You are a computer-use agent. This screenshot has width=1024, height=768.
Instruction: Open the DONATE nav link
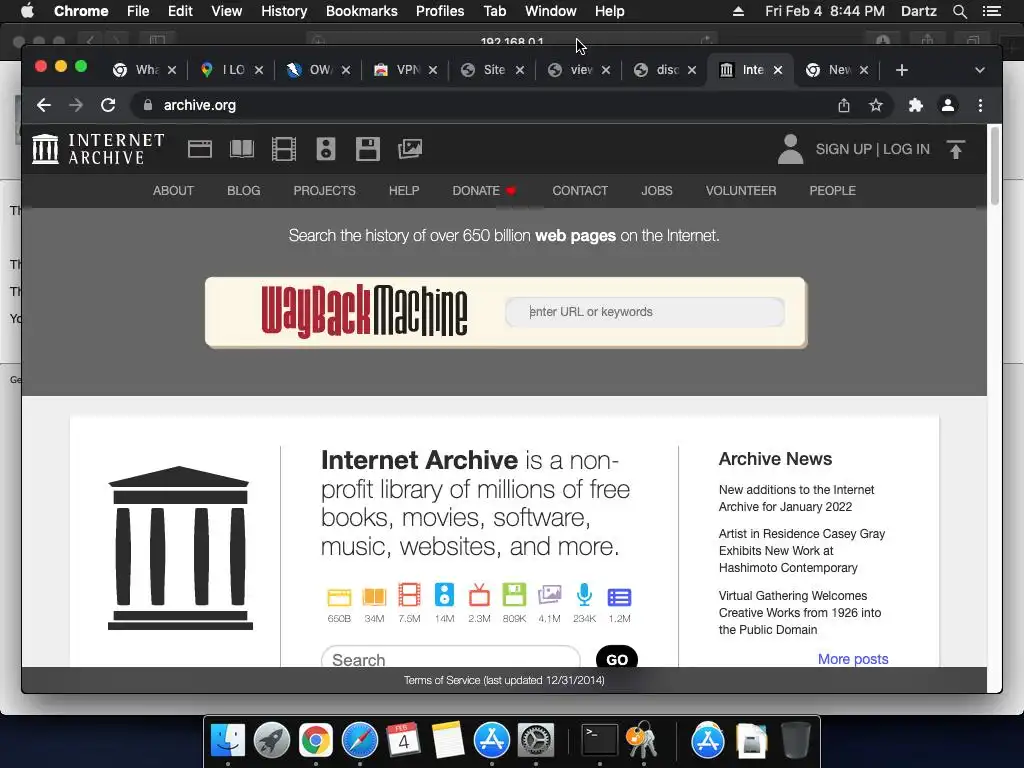click(x=484, y=191)
